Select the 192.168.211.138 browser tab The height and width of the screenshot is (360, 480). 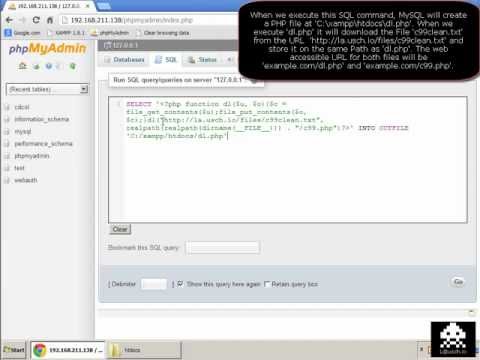tap(49, 6)
